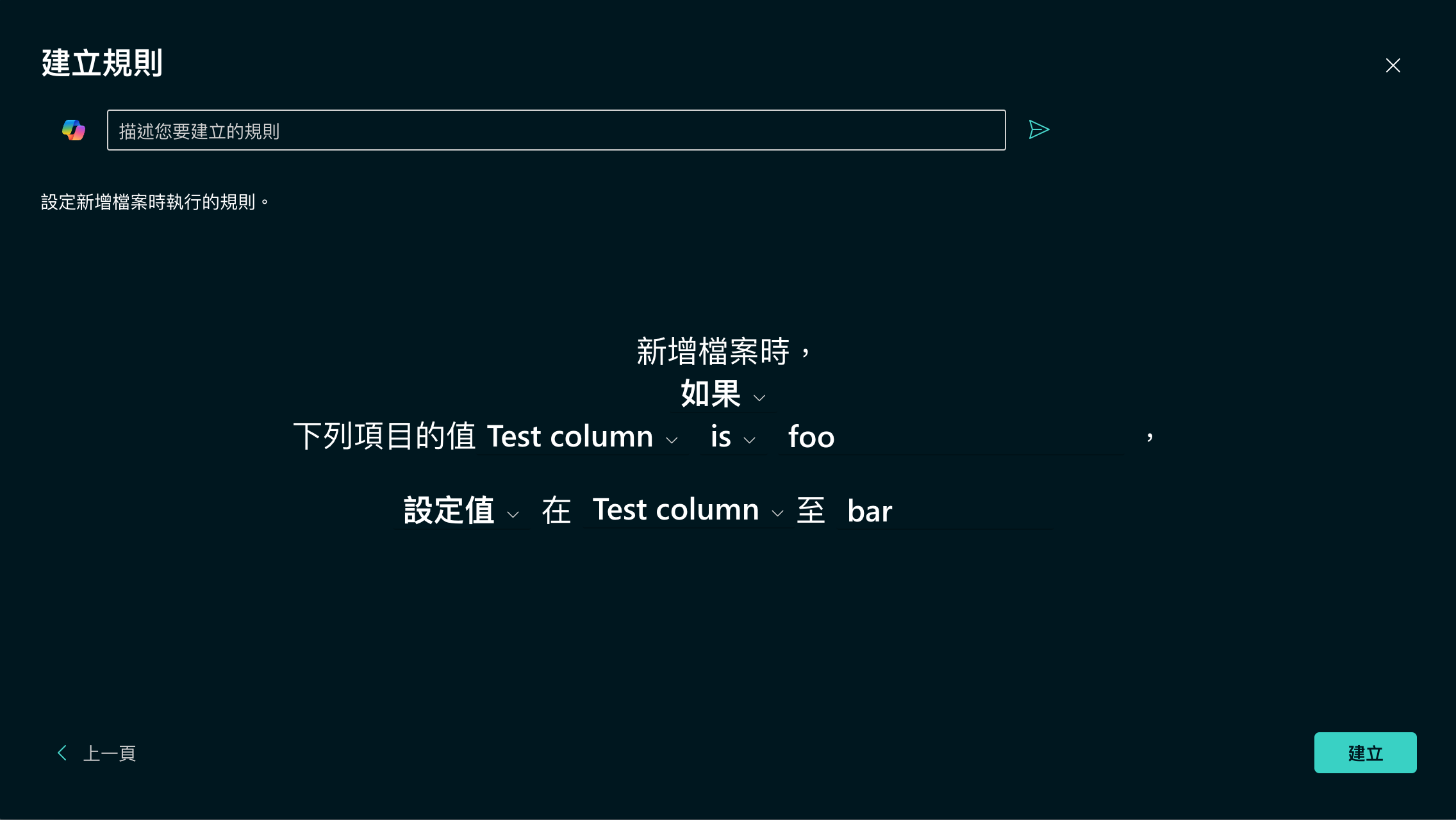Image resolution: width=1456 pixels, height=820 pixels.
Task: Click the close dialog X icon
Action: pos(1393,65)
